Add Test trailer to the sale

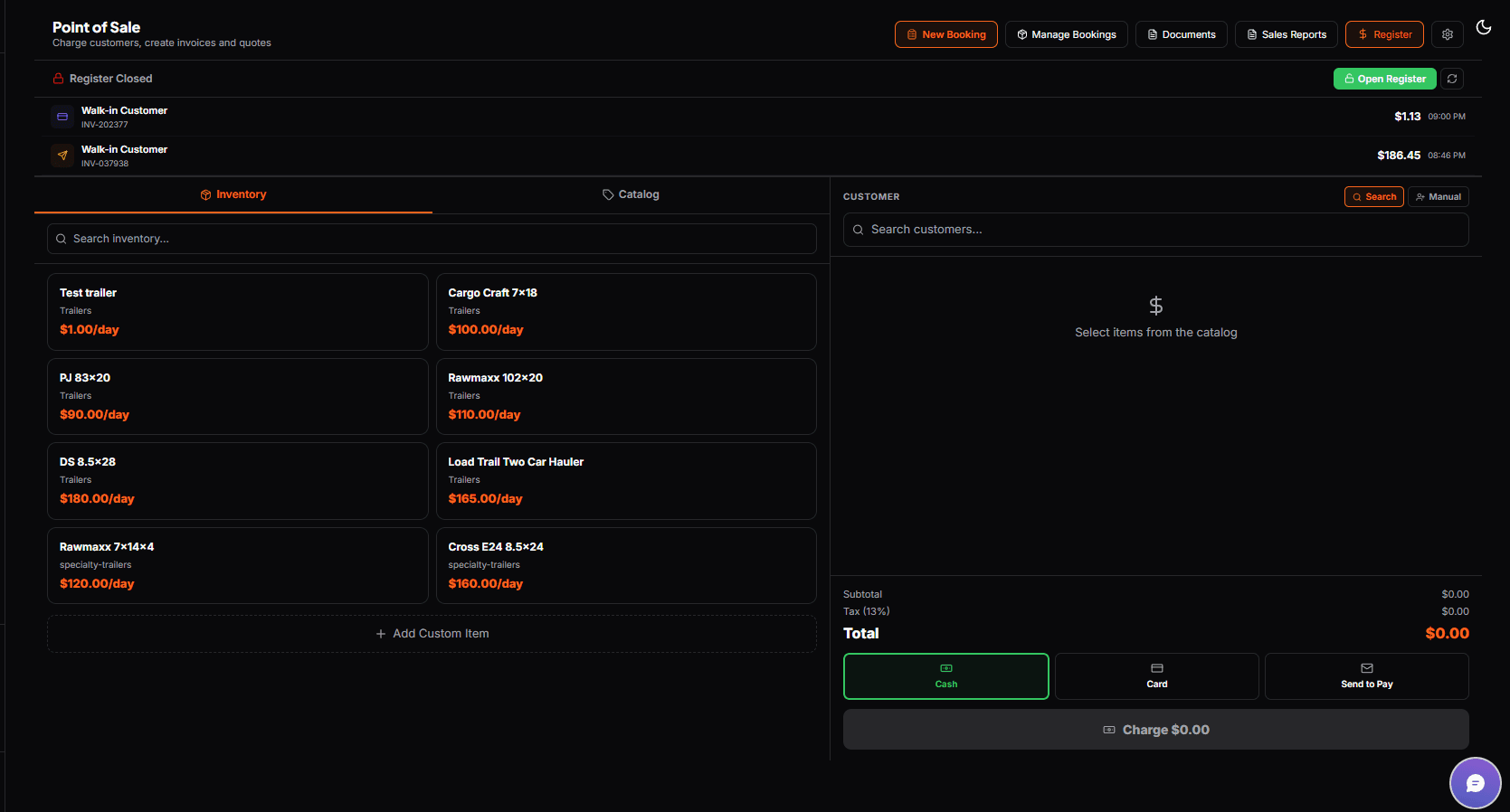click(x=237, y=312)
